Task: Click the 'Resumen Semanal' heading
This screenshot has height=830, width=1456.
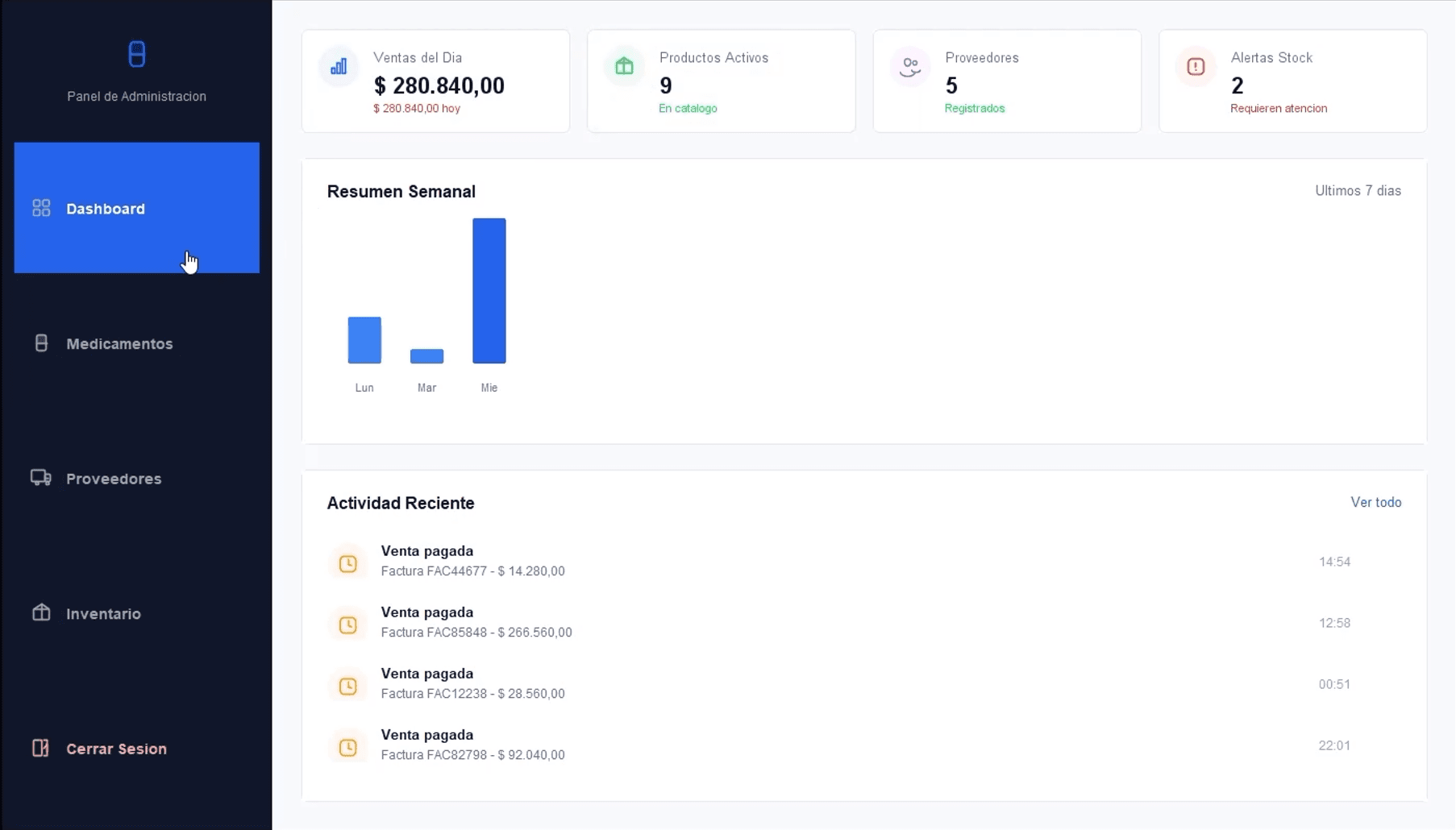Action: click(x=401, y=192)
